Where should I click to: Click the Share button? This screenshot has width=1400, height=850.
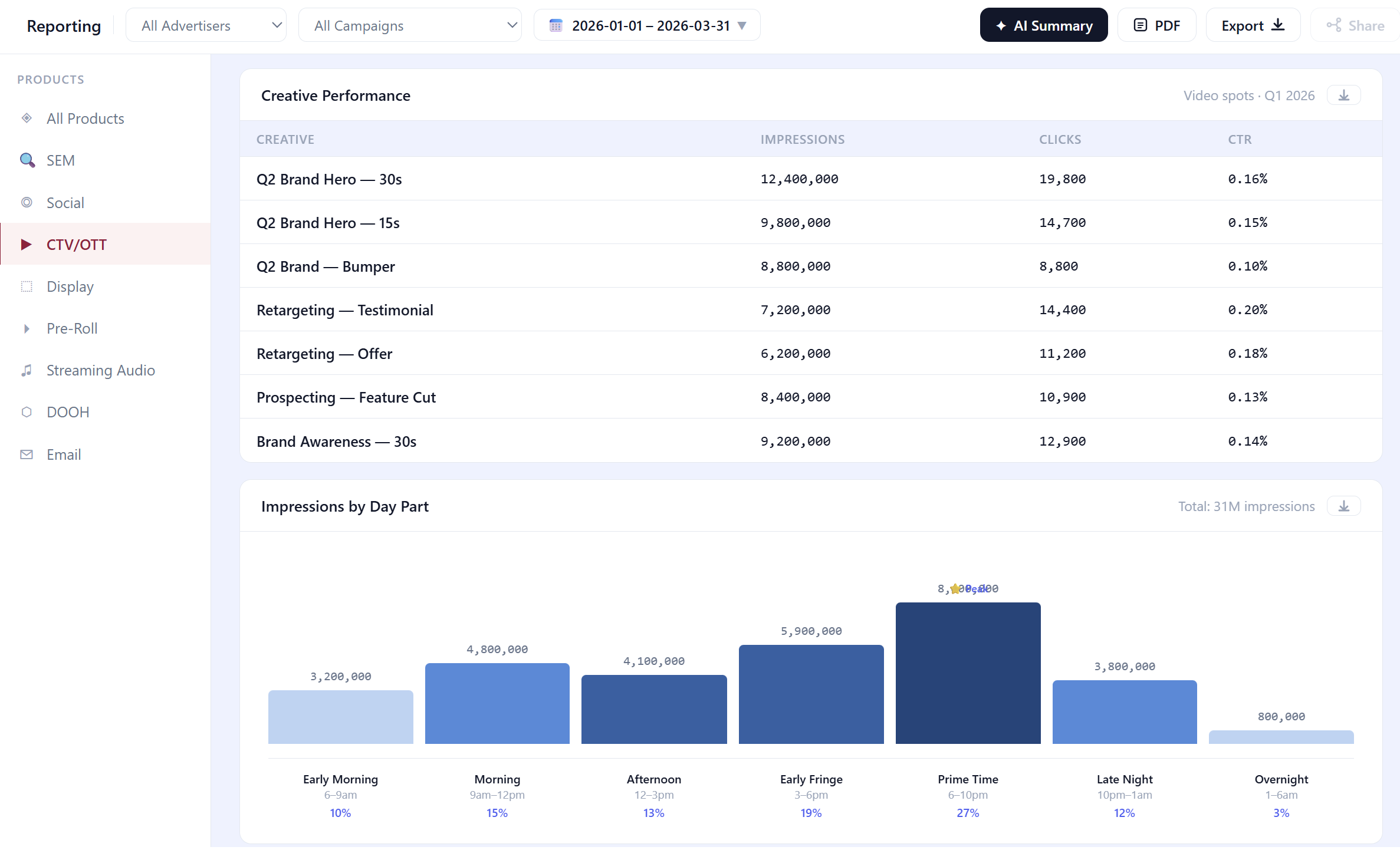point(1355,25)
